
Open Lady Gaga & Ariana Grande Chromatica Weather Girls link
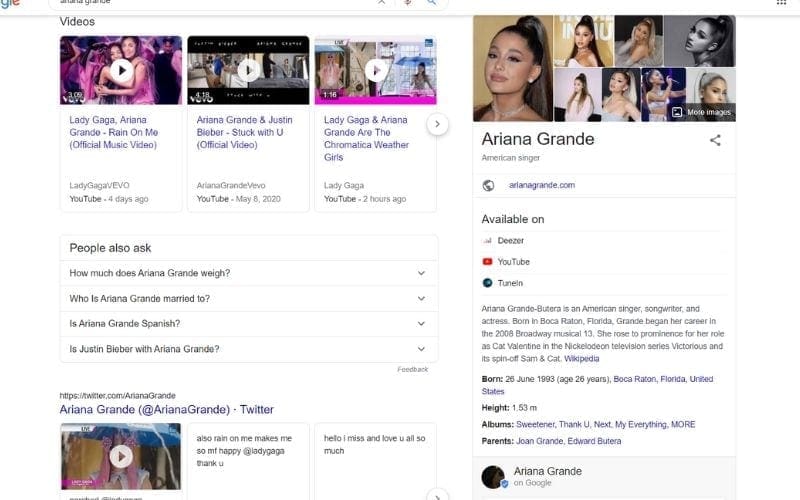(366, 138)
